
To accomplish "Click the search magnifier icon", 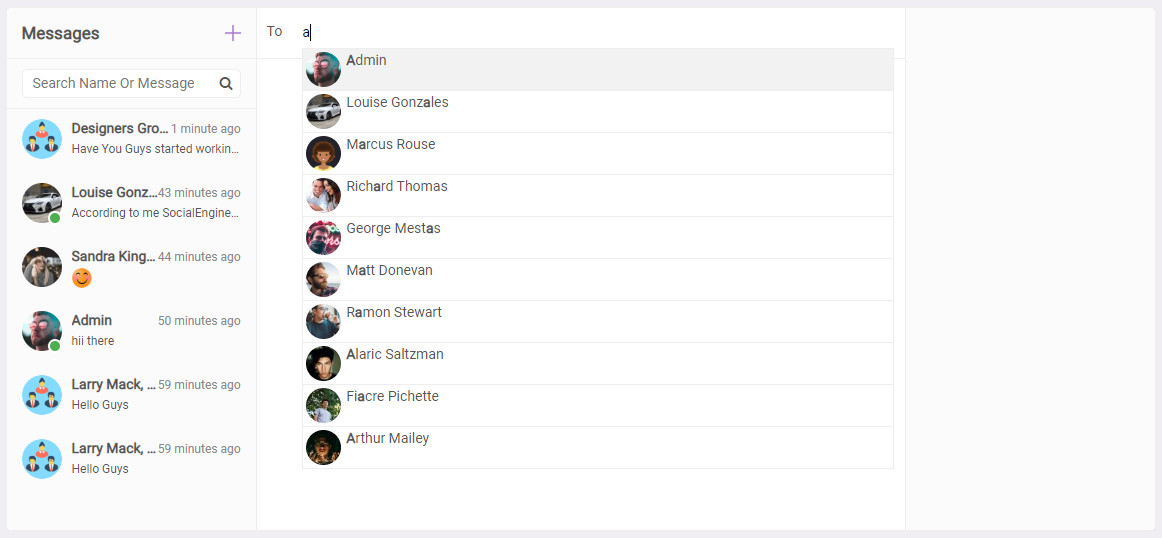I will coord(226,84).
